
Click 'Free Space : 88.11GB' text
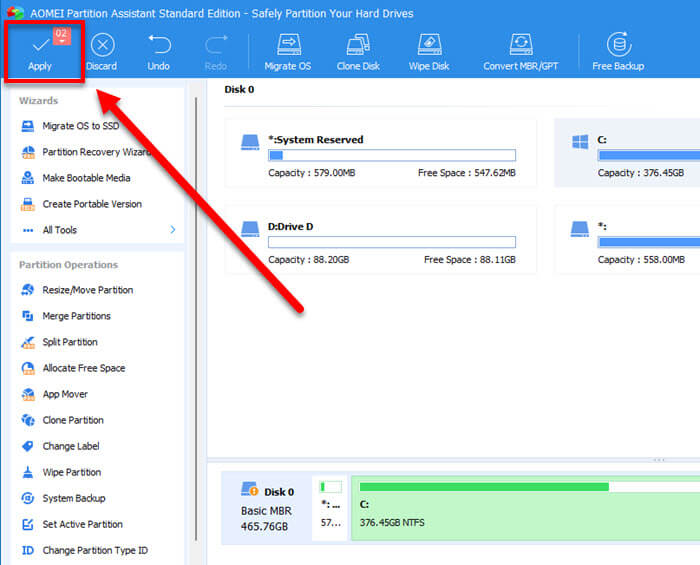(x=470, y=260)
